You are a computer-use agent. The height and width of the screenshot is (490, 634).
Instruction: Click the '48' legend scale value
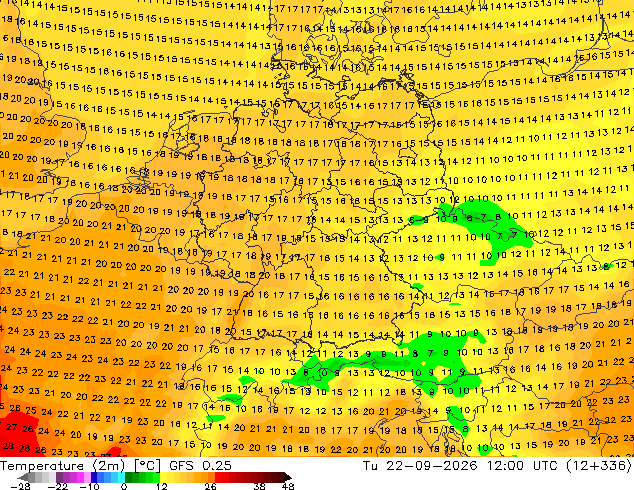(x=288, y=486)
